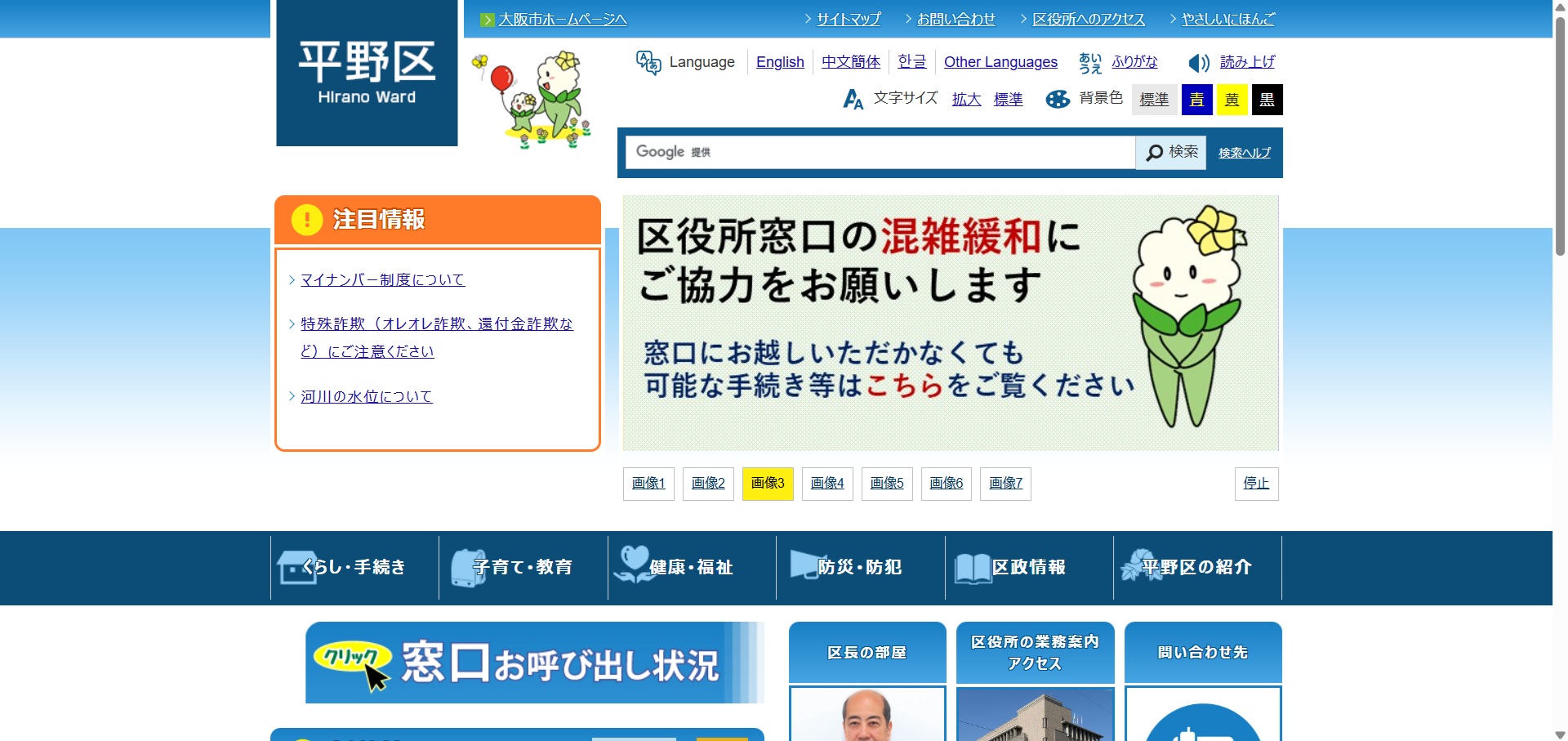Switch language to 한글
The width and height of the screenshot is (1568, 741).
pyautogui.click(x=912, y=62)
